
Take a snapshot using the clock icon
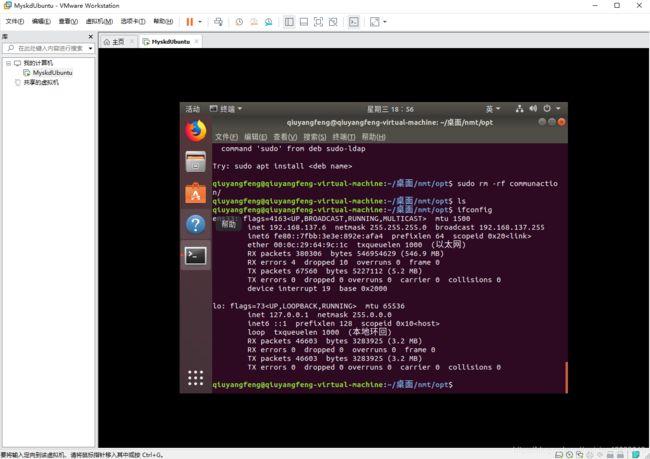[239, 22]
